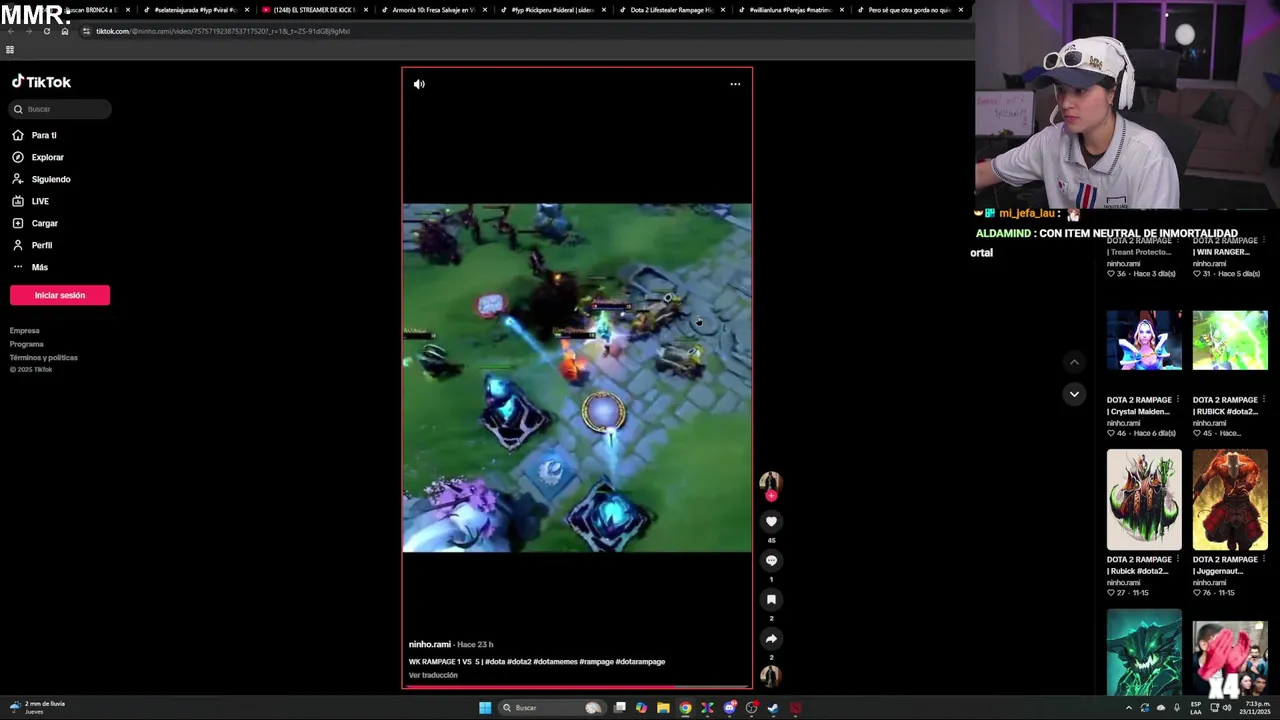This screenshot has height=720, width=1280.
Task: Save video with the bookmark icon
Action: tap(771, 599)
